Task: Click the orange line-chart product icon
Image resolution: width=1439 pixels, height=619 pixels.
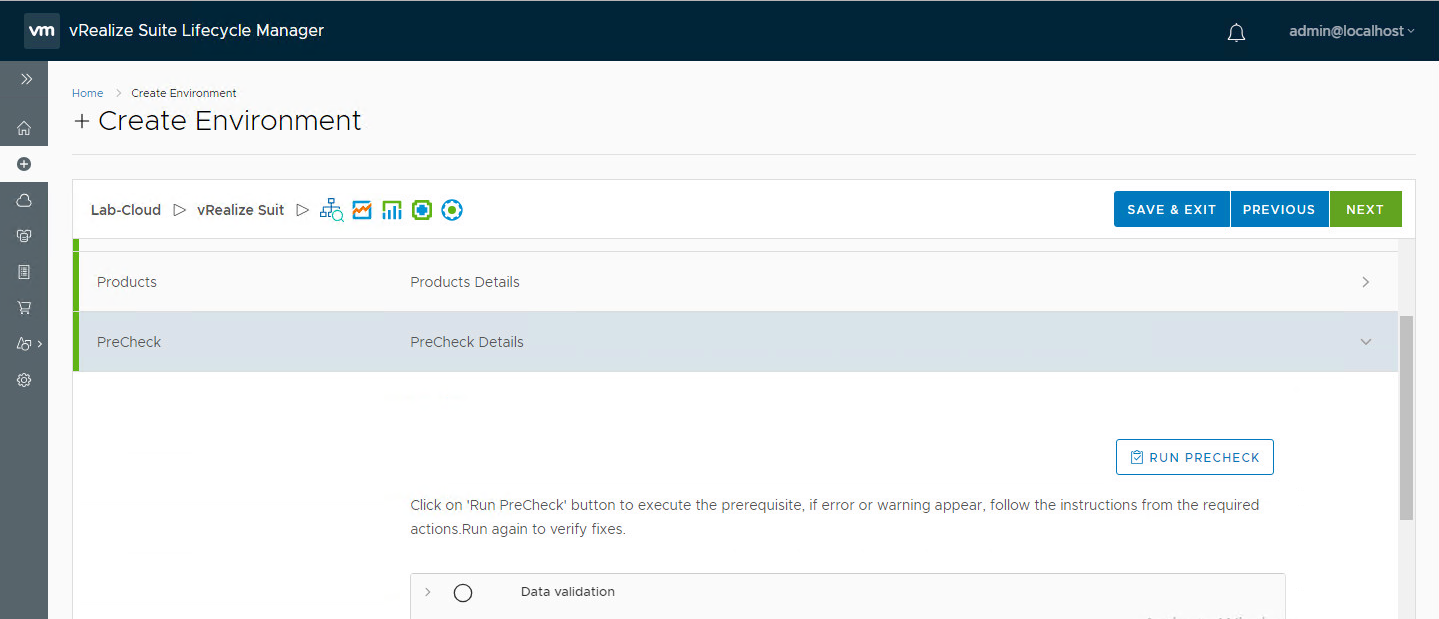Action: (x=362, y=210)
